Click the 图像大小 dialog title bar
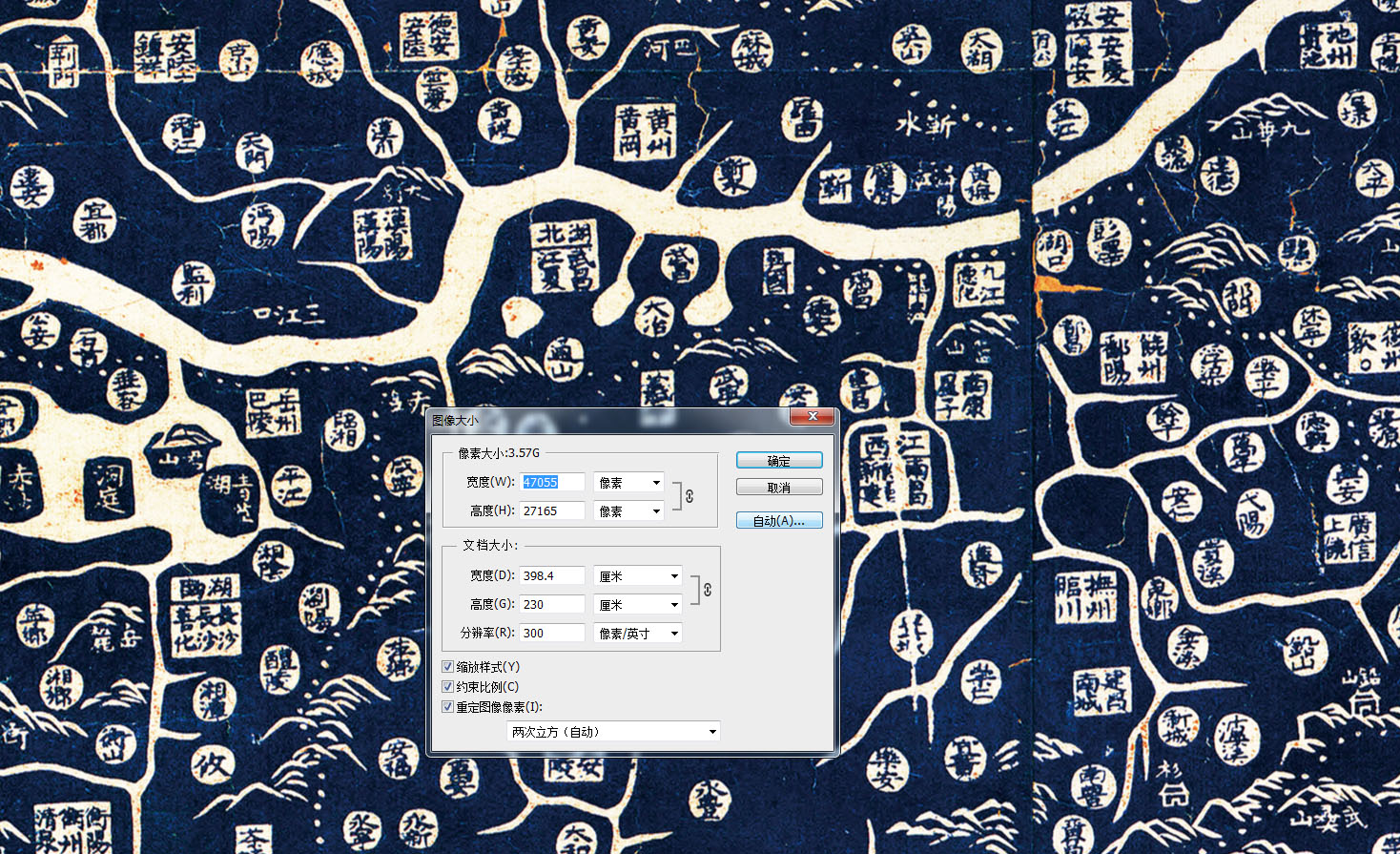The height and width of the screenshot is (854, 1400). click(608, 419)
